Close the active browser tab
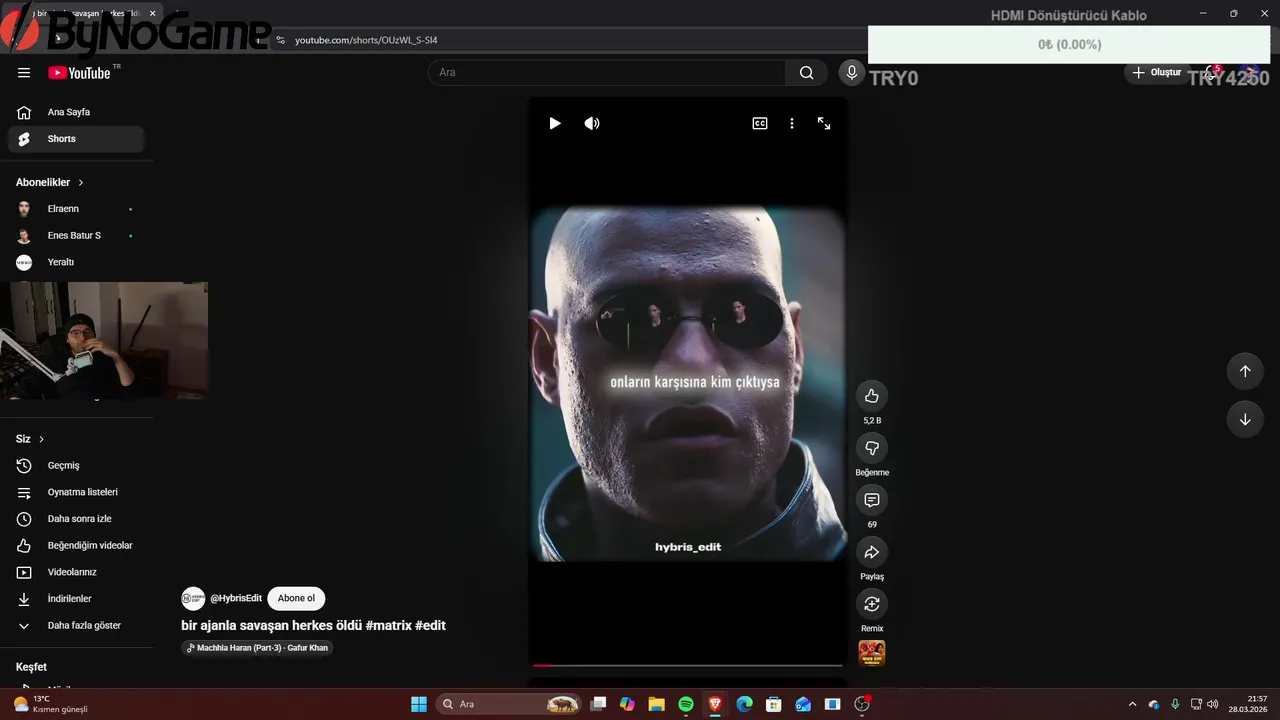1280x720 pixels. coord(153,13)
